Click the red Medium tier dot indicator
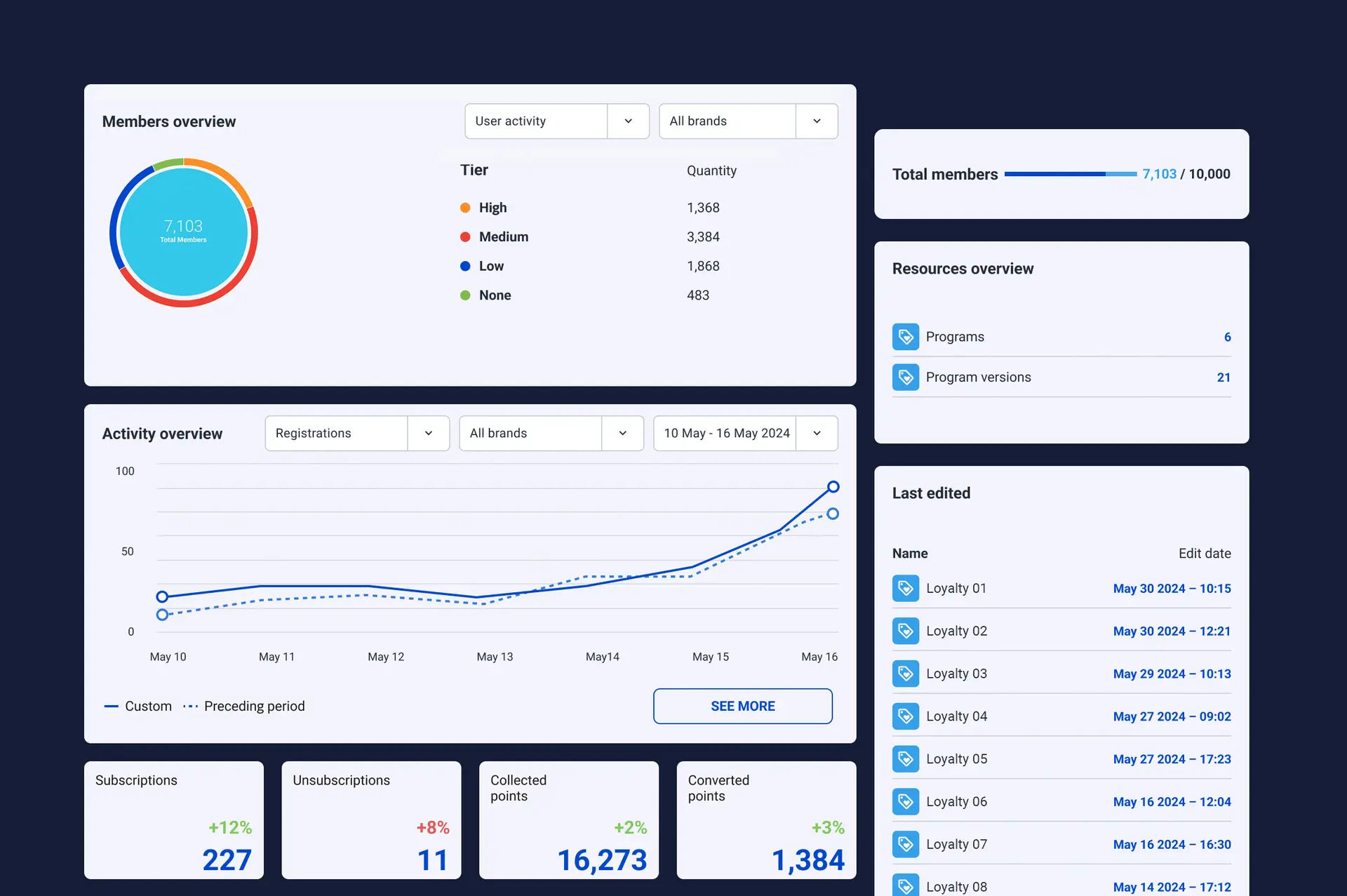 465,236
